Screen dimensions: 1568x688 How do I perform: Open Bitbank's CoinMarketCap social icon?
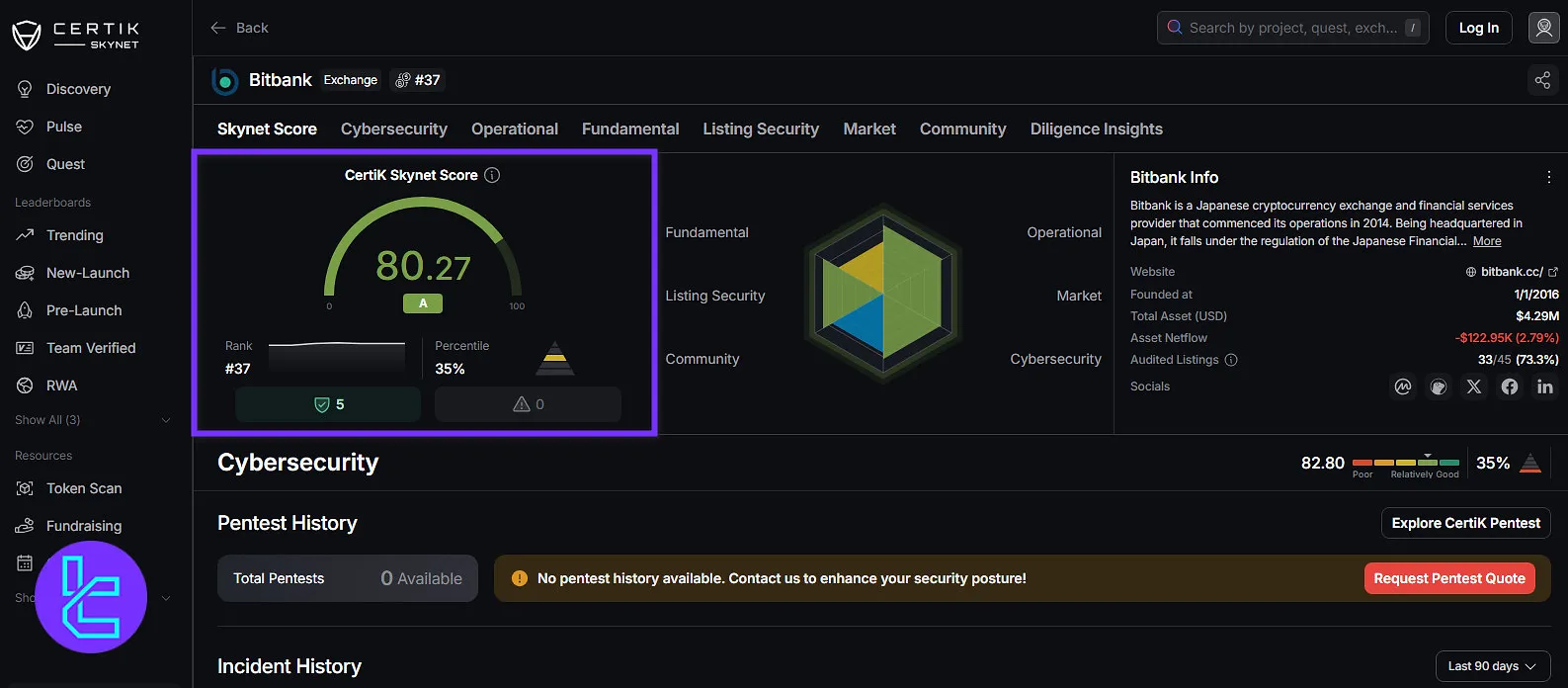coord(1403,387)
